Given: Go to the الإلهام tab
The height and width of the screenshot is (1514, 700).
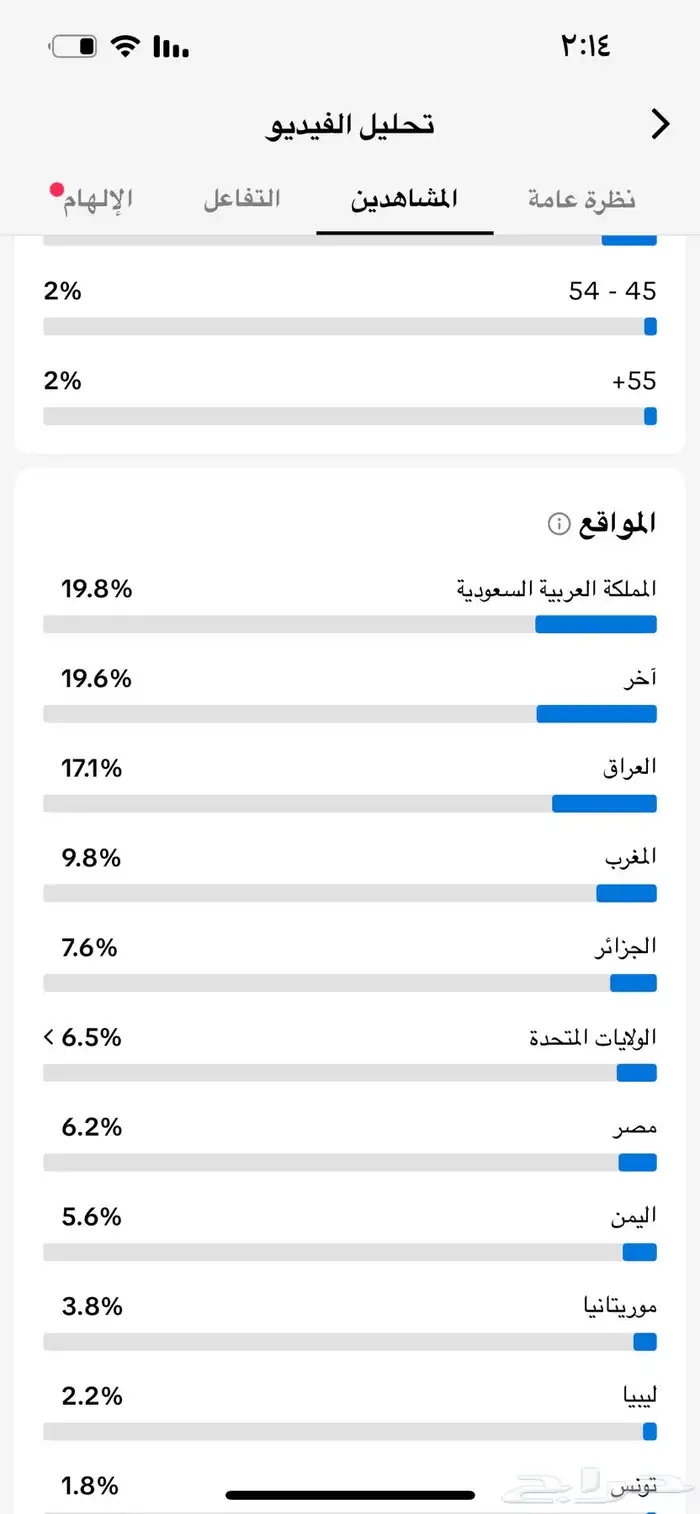Looking at the screenshot, I should (98, 200).
